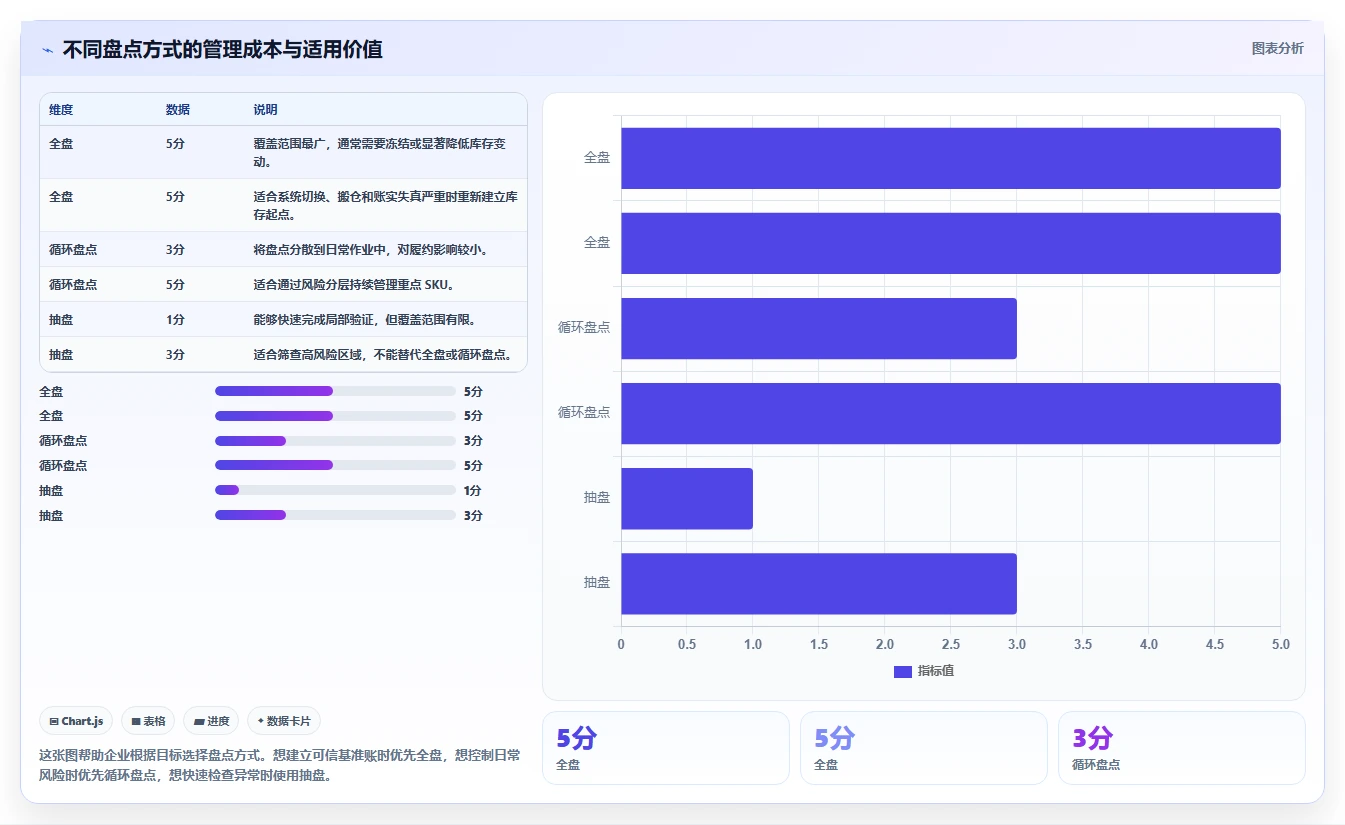Click the 1.5 tick on the x-axis
Viewport: 1345px width, 825px height.
(819, 645)
